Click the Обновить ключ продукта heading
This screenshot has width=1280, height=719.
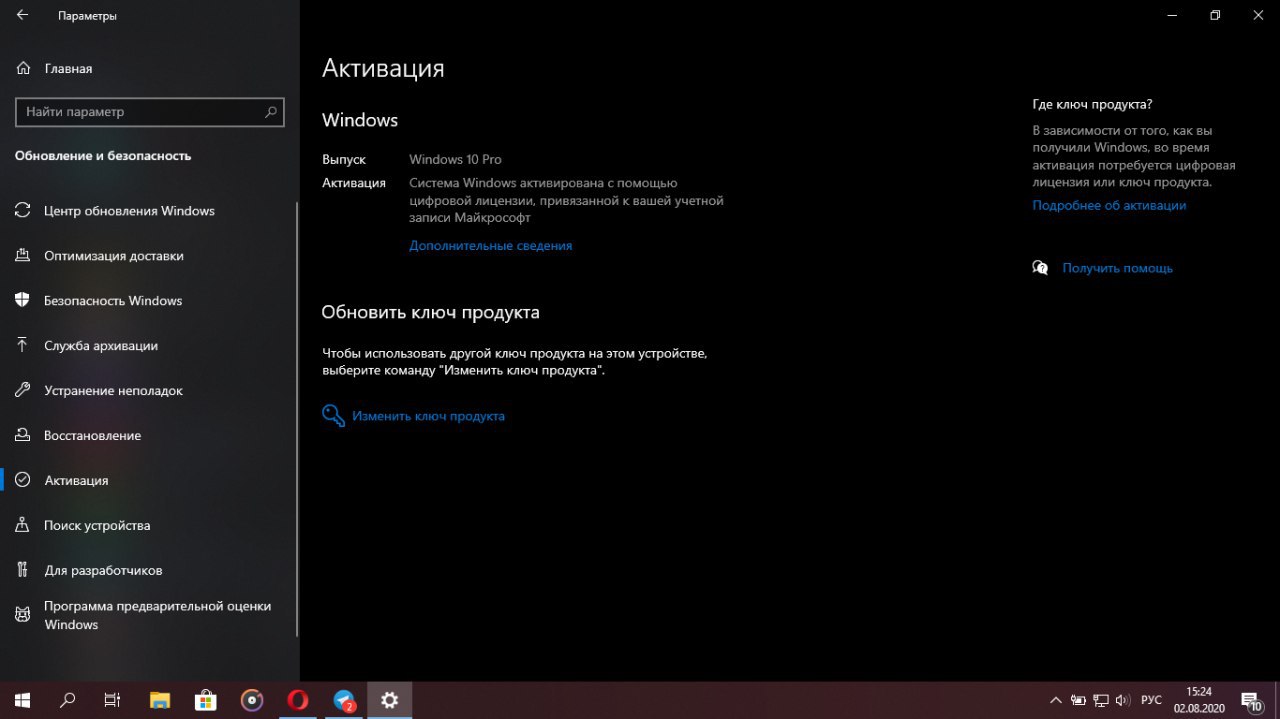[430, 312]
